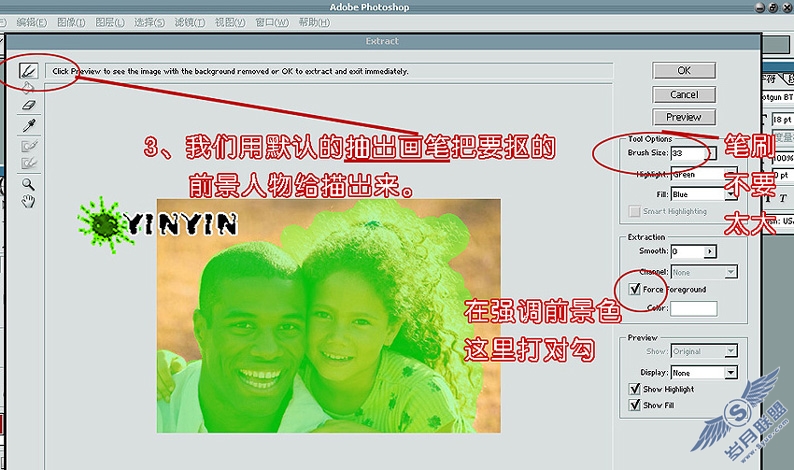Click the 18 pt font size field behind
This screenshot has width=794, height=470.
click(x=782, y=120)
